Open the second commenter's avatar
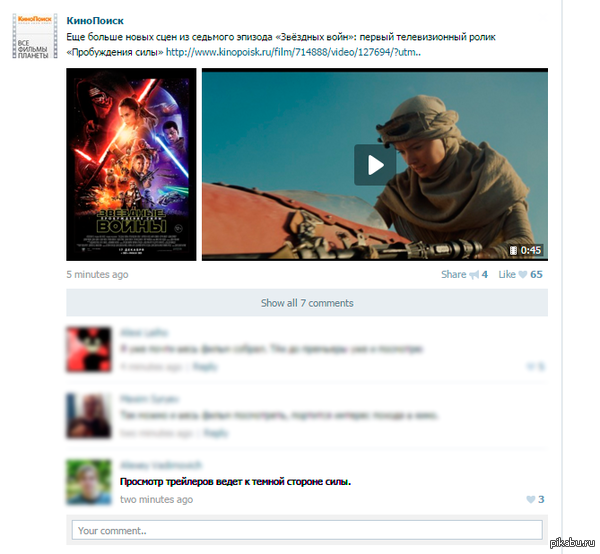The height and width of the screenshot is (554, 600). 88,417
